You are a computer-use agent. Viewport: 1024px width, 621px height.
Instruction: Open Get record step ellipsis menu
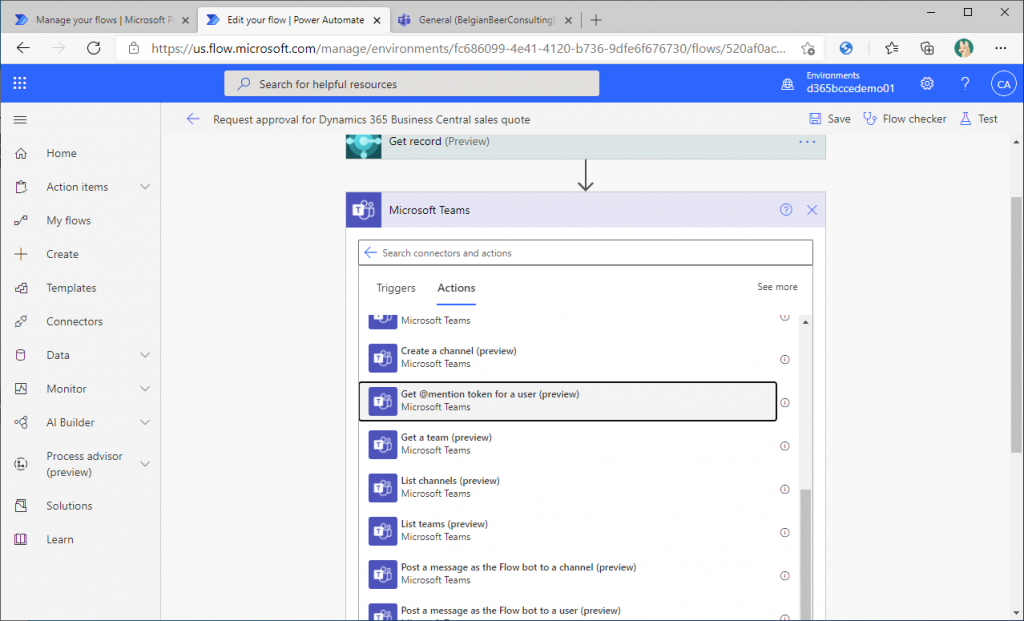click(x=807, y=142)
